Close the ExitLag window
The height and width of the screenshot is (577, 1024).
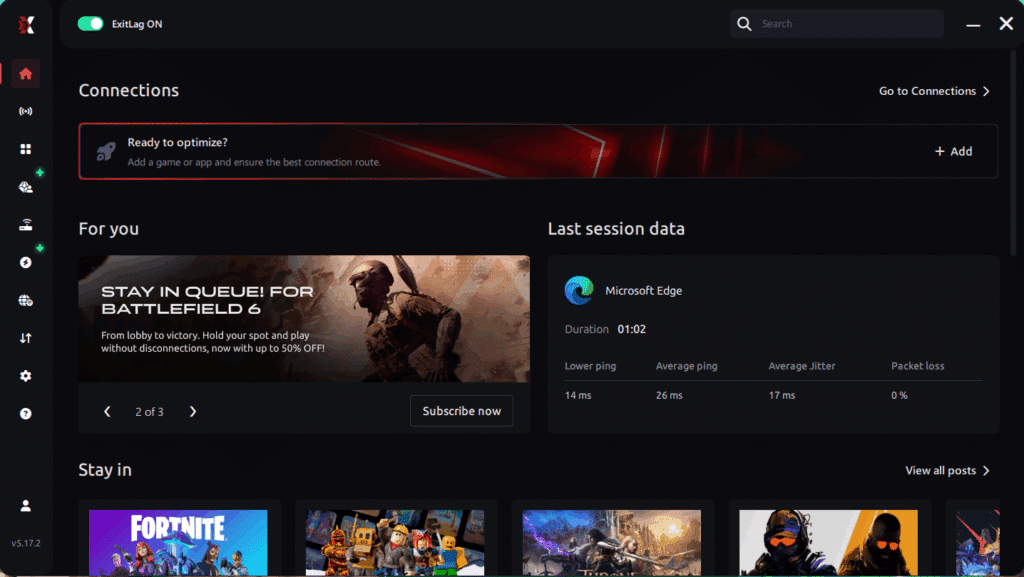(x=1006, y=24)
